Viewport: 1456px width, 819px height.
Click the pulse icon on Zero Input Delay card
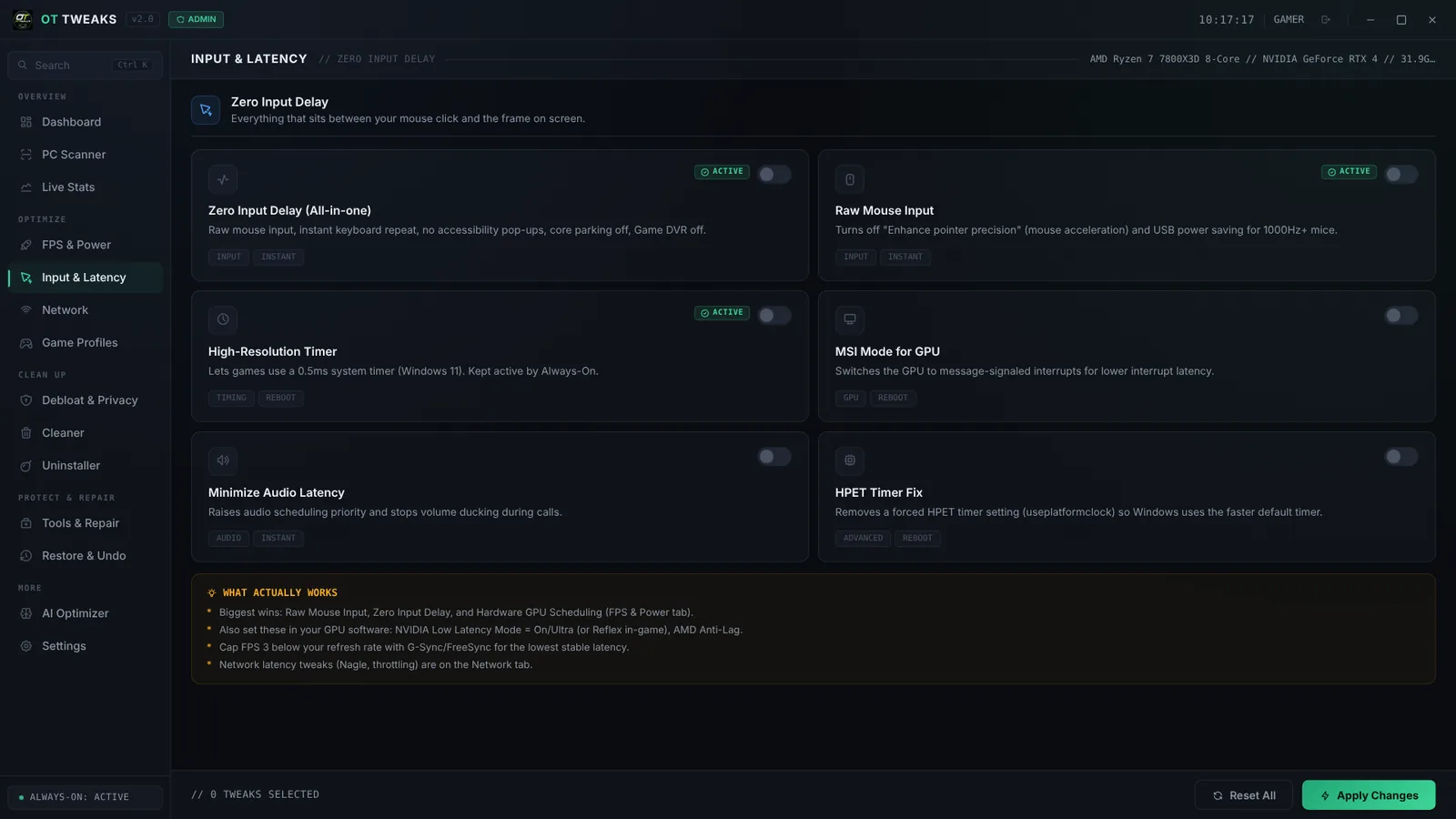tap(223, 179)
